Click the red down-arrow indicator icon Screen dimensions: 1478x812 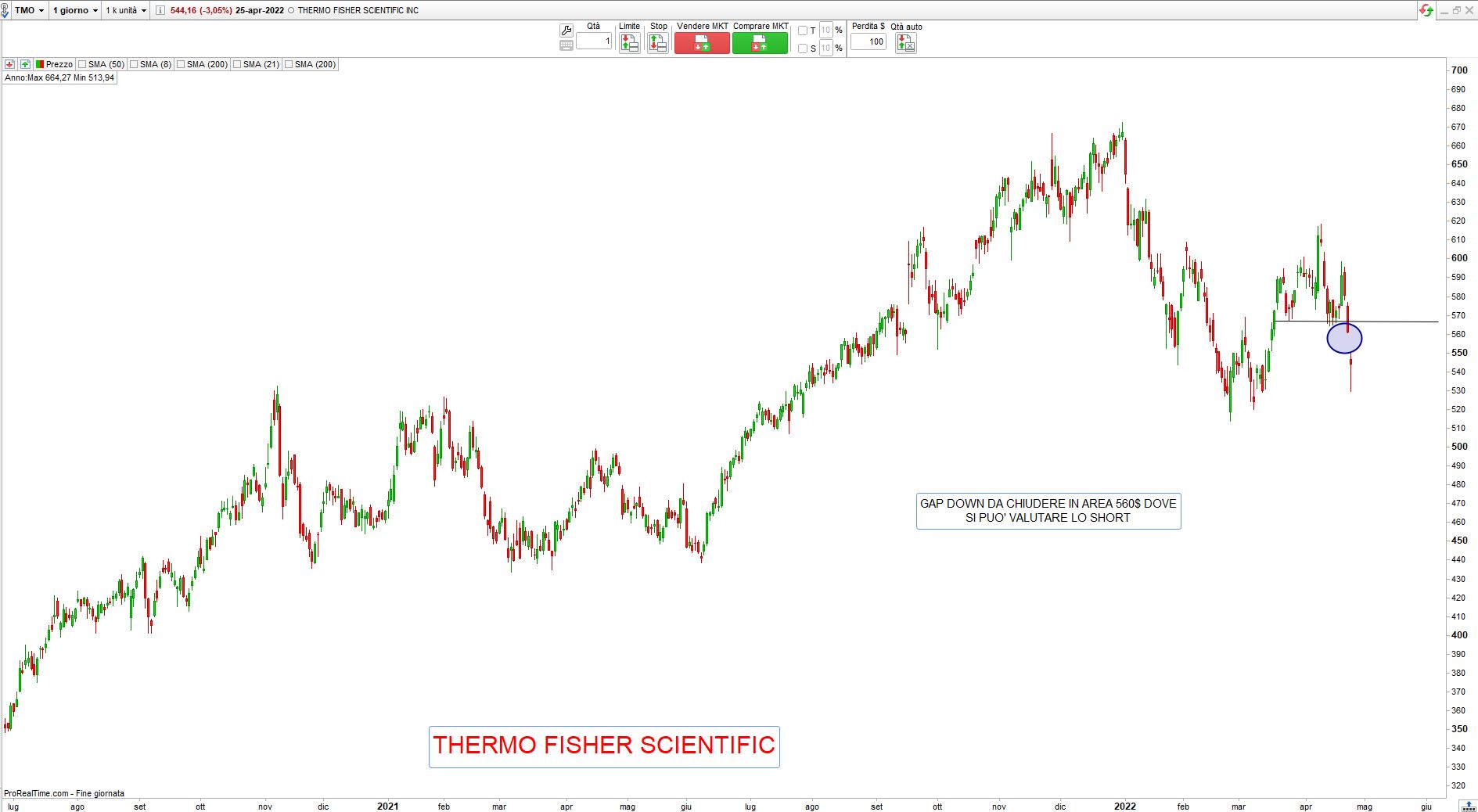(x=9, y=64)
